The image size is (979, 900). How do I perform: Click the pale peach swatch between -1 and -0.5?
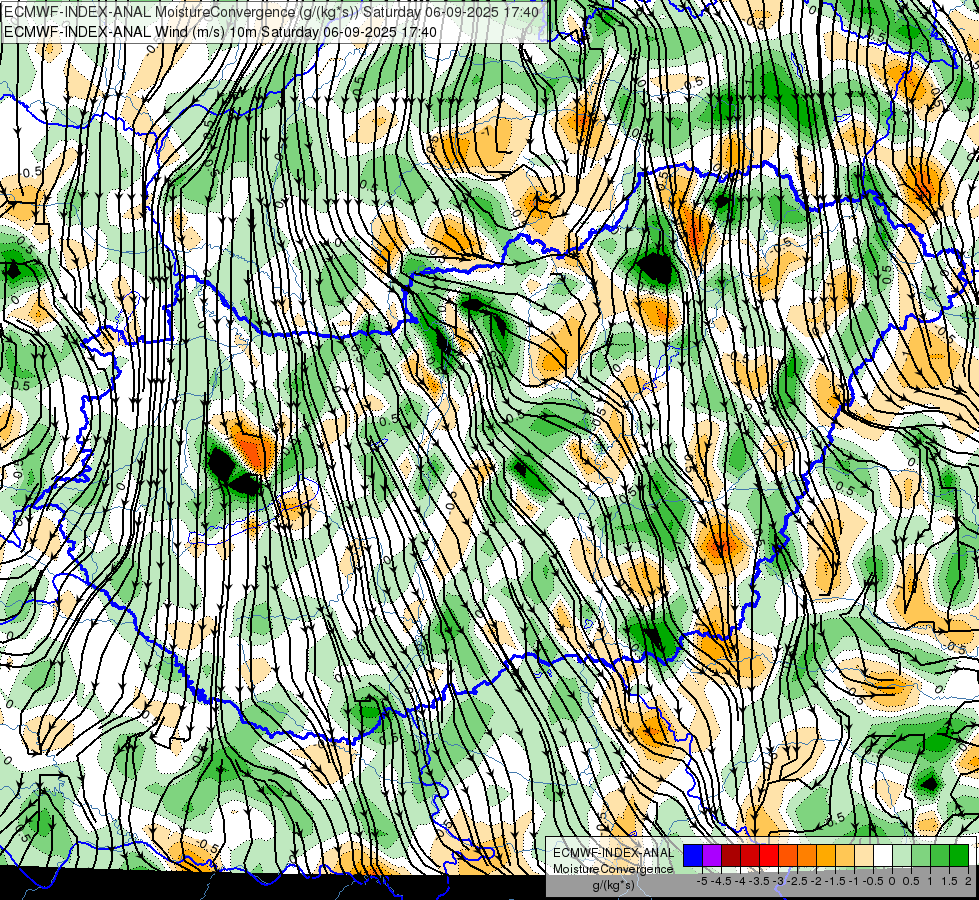tap(864, 855)
